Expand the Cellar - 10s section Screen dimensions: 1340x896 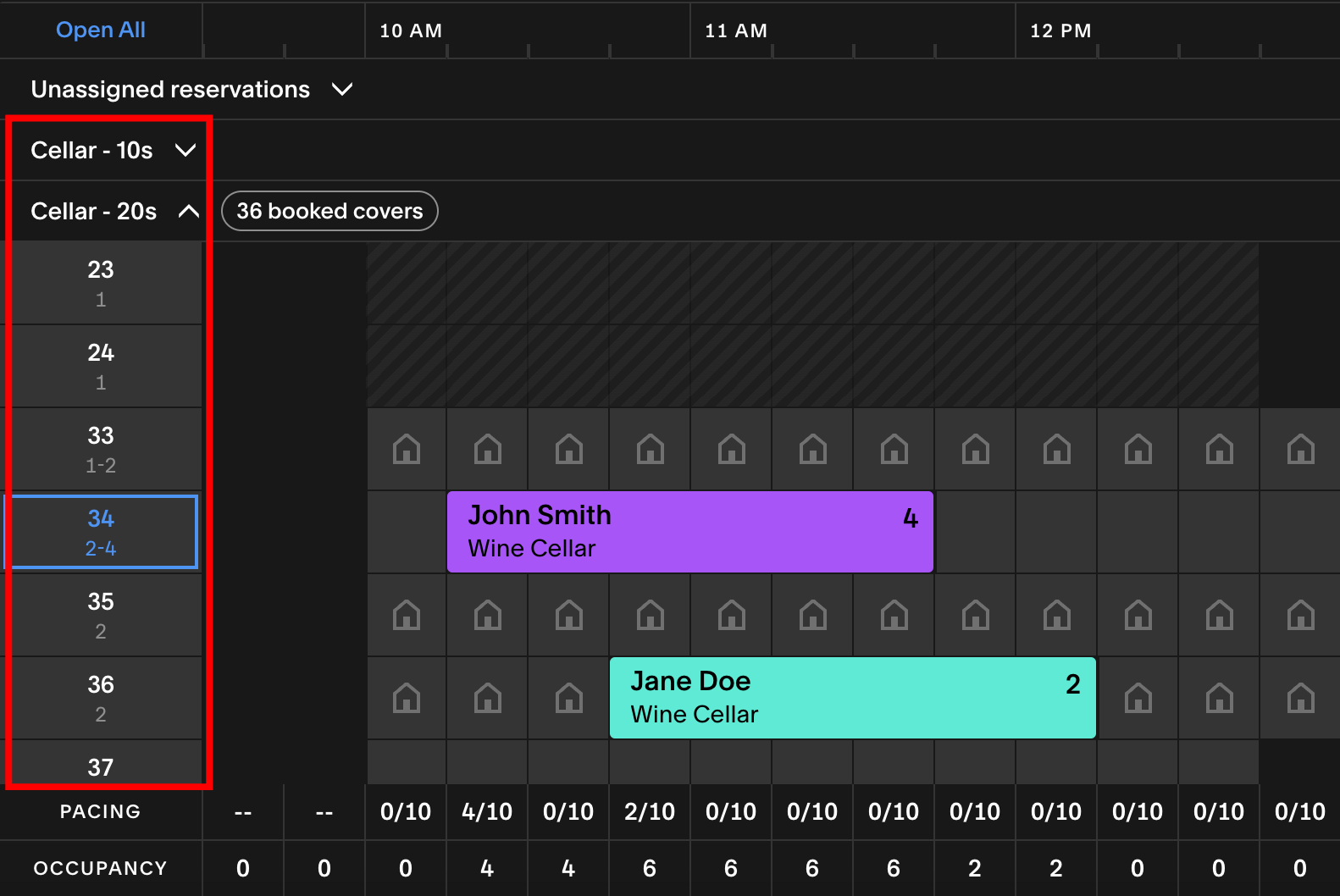coord(185,150)
